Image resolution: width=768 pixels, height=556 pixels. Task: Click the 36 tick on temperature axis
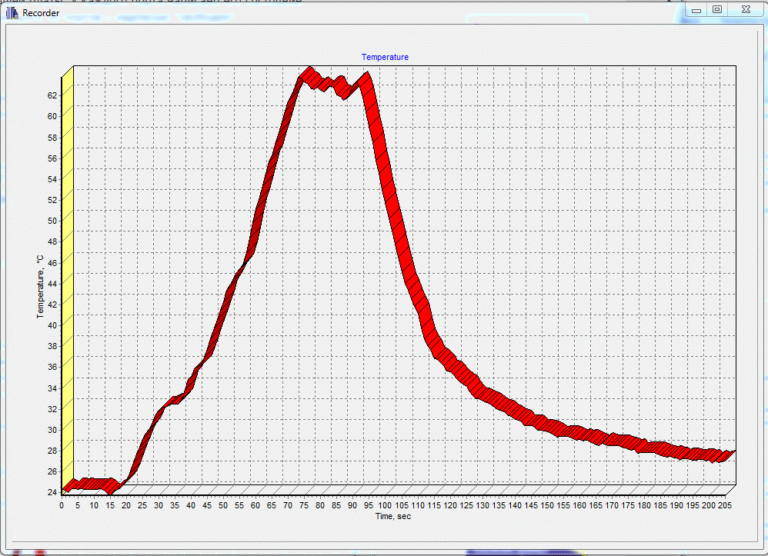(54, 366)
